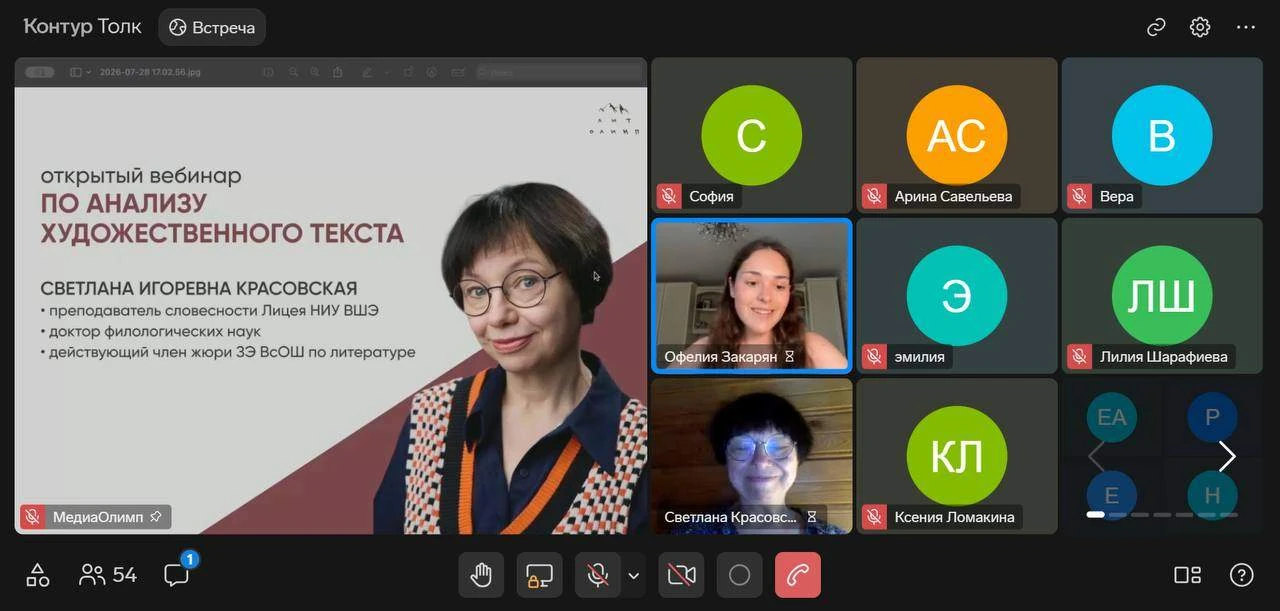The width and height of the screenshot is (1280, 611).
Task: Open the help question mark
Action: pyautogui.click(x=1241, y=575)
